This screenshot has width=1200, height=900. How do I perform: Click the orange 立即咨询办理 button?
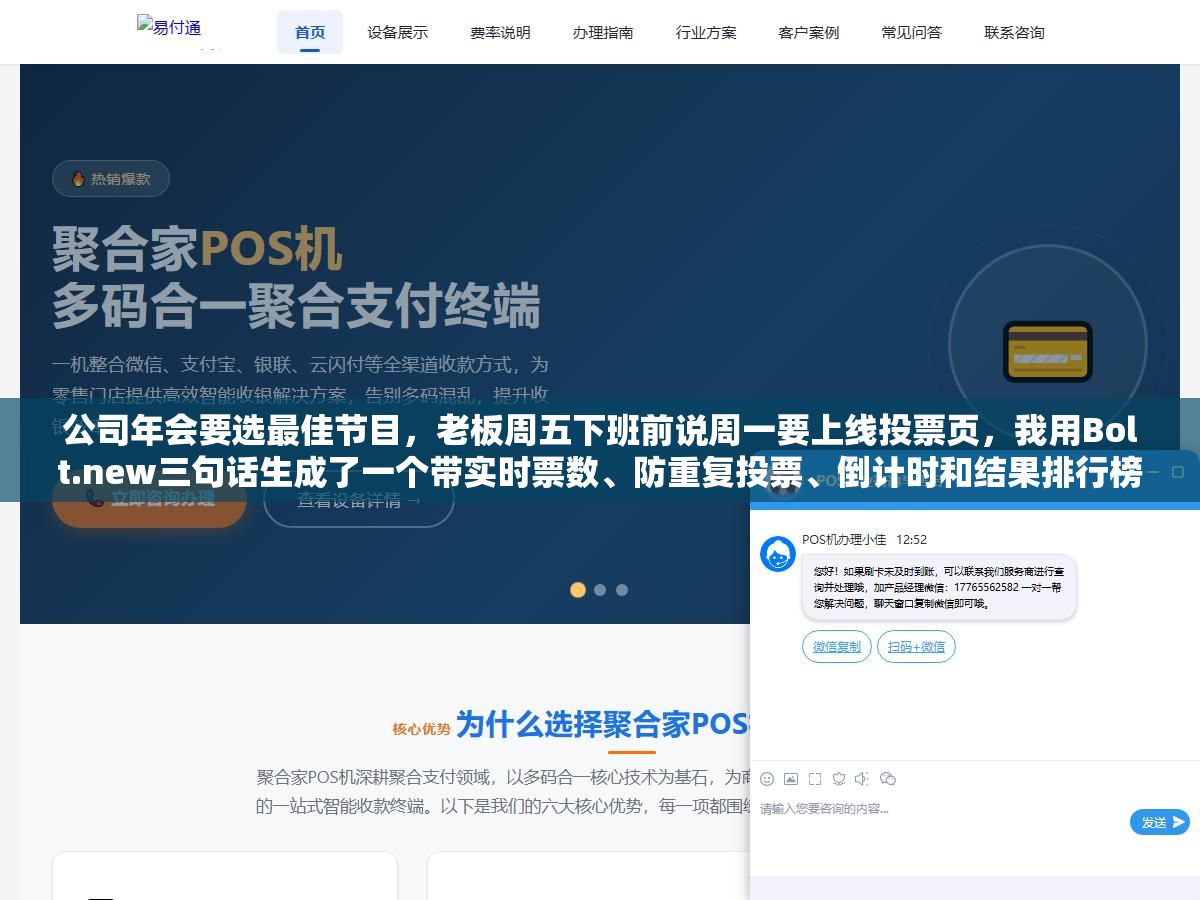(x=150, y=498)
